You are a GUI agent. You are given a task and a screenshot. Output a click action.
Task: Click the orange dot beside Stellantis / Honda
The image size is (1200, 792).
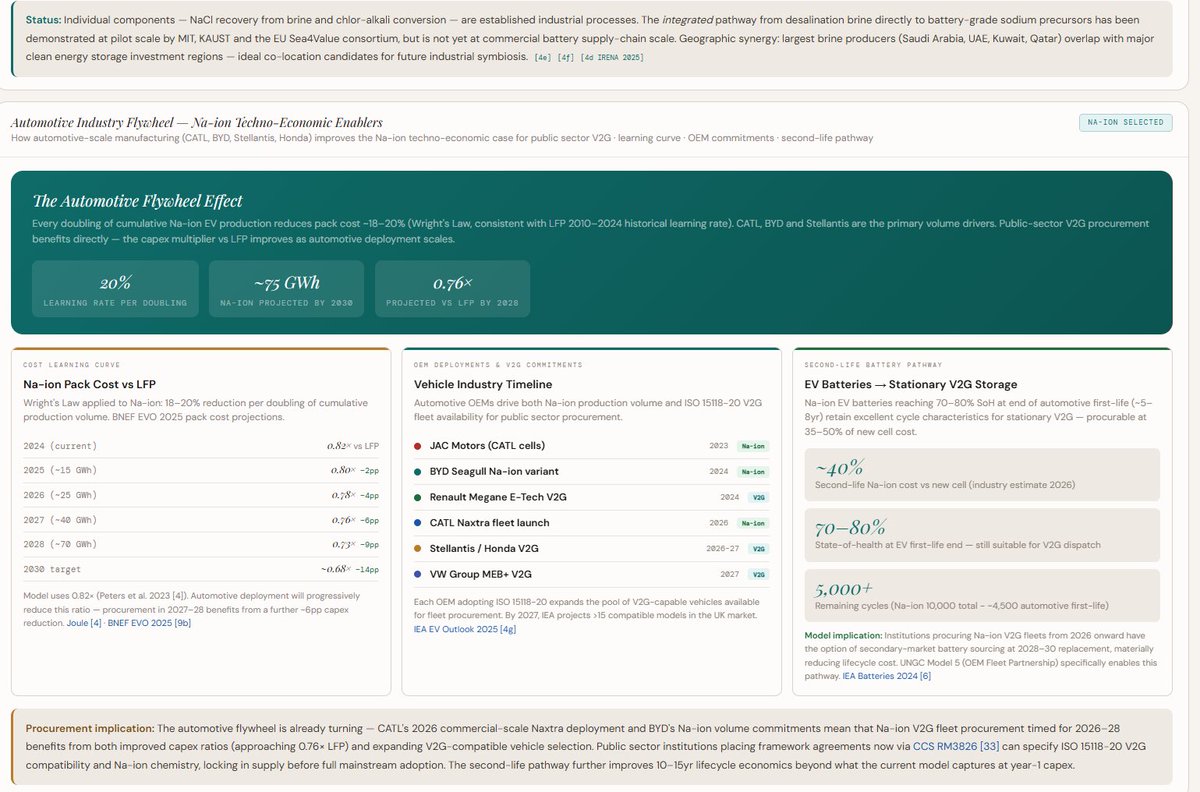[x=417, y=548]
